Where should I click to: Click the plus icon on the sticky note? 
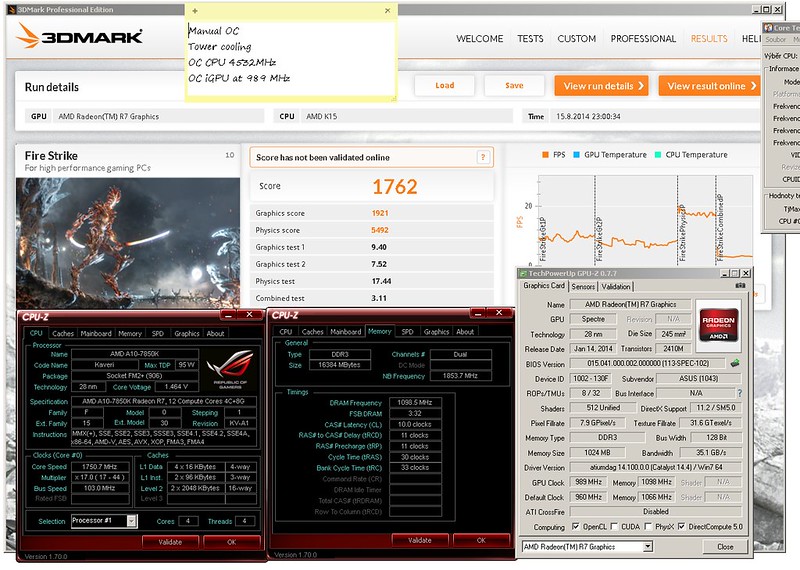pyautogui.click(x=195, y=11)
